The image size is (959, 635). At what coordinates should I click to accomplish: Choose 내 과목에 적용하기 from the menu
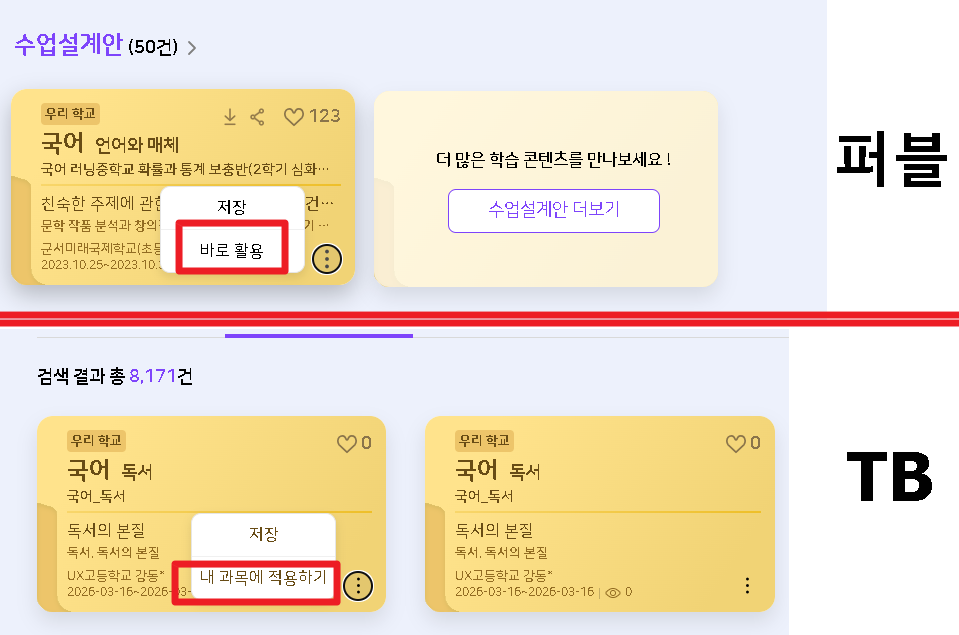pyautogui.click(x=263, y=577)
